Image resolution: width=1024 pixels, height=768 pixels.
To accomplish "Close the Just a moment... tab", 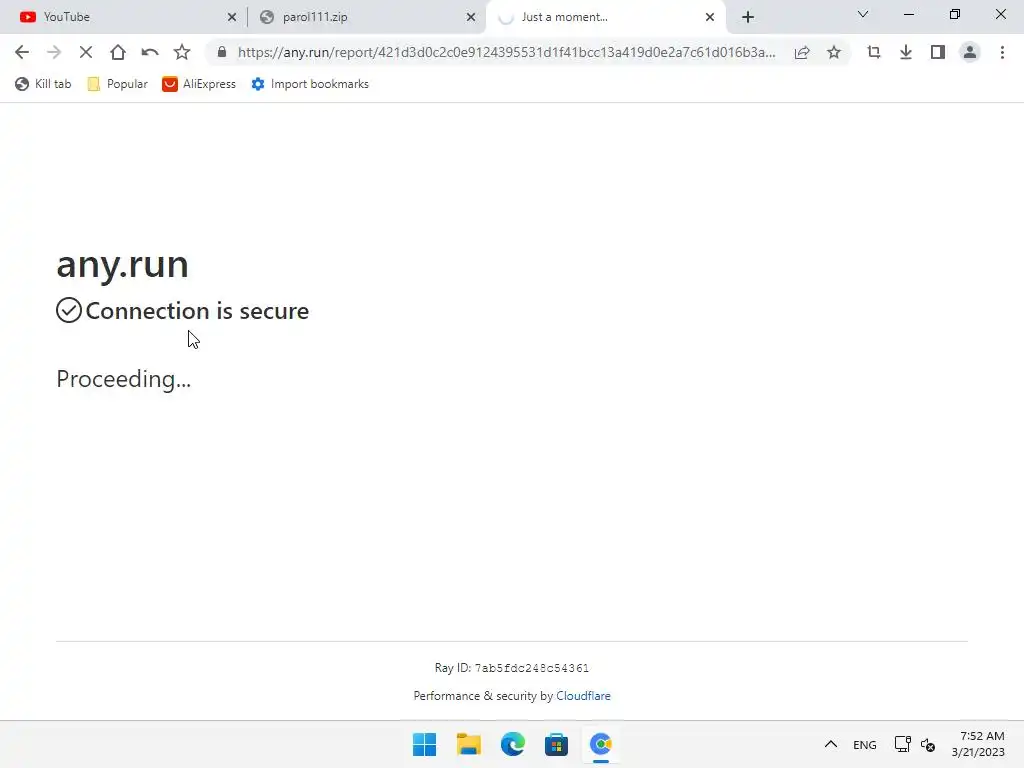I will (710, 17).
